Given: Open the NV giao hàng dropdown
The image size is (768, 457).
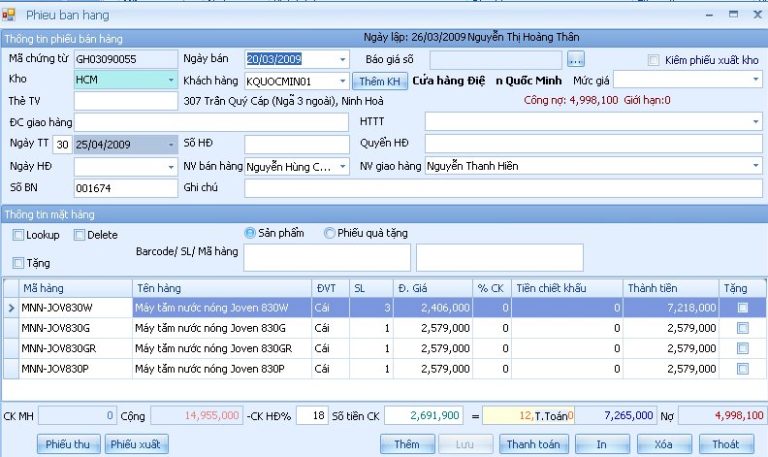Looking at the screenshot, I should [x=755, y=166].
